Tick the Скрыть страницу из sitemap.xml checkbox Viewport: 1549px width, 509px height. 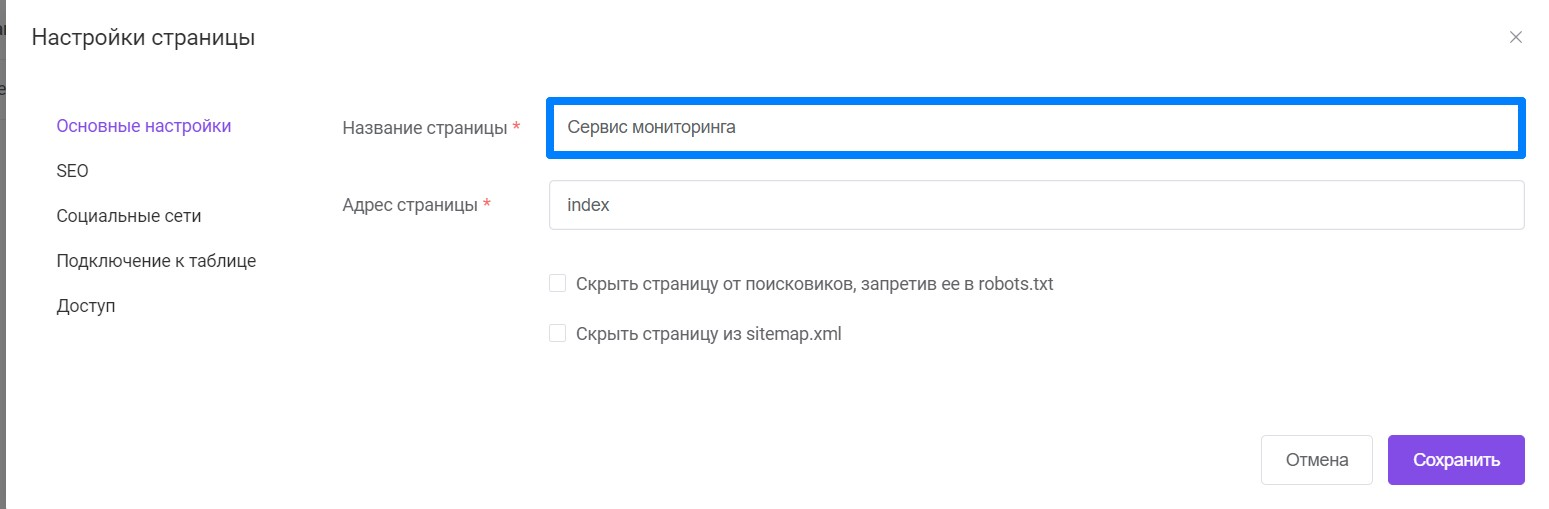tap(558, 334)
